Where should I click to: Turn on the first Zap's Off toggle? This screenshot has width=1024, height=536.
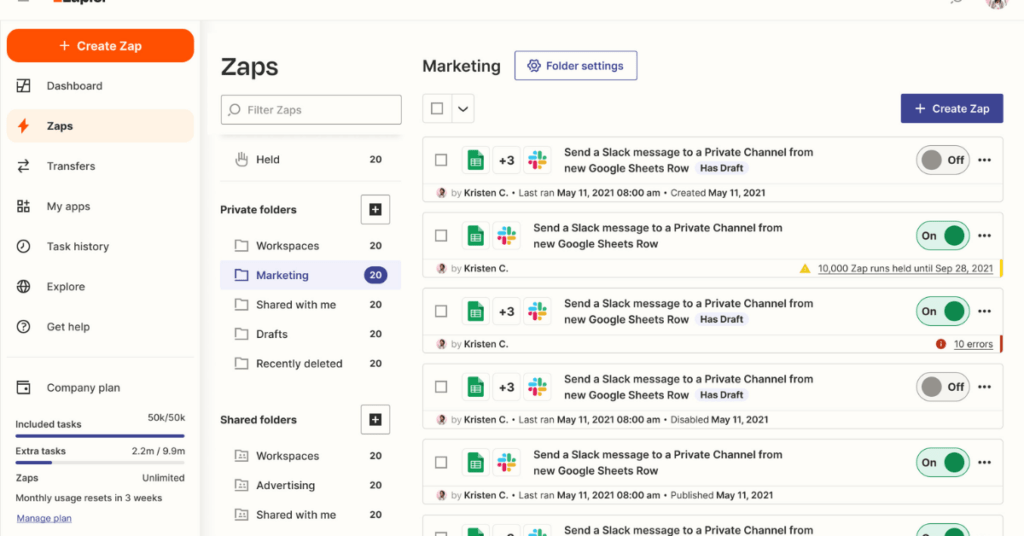tap(942, 160)
